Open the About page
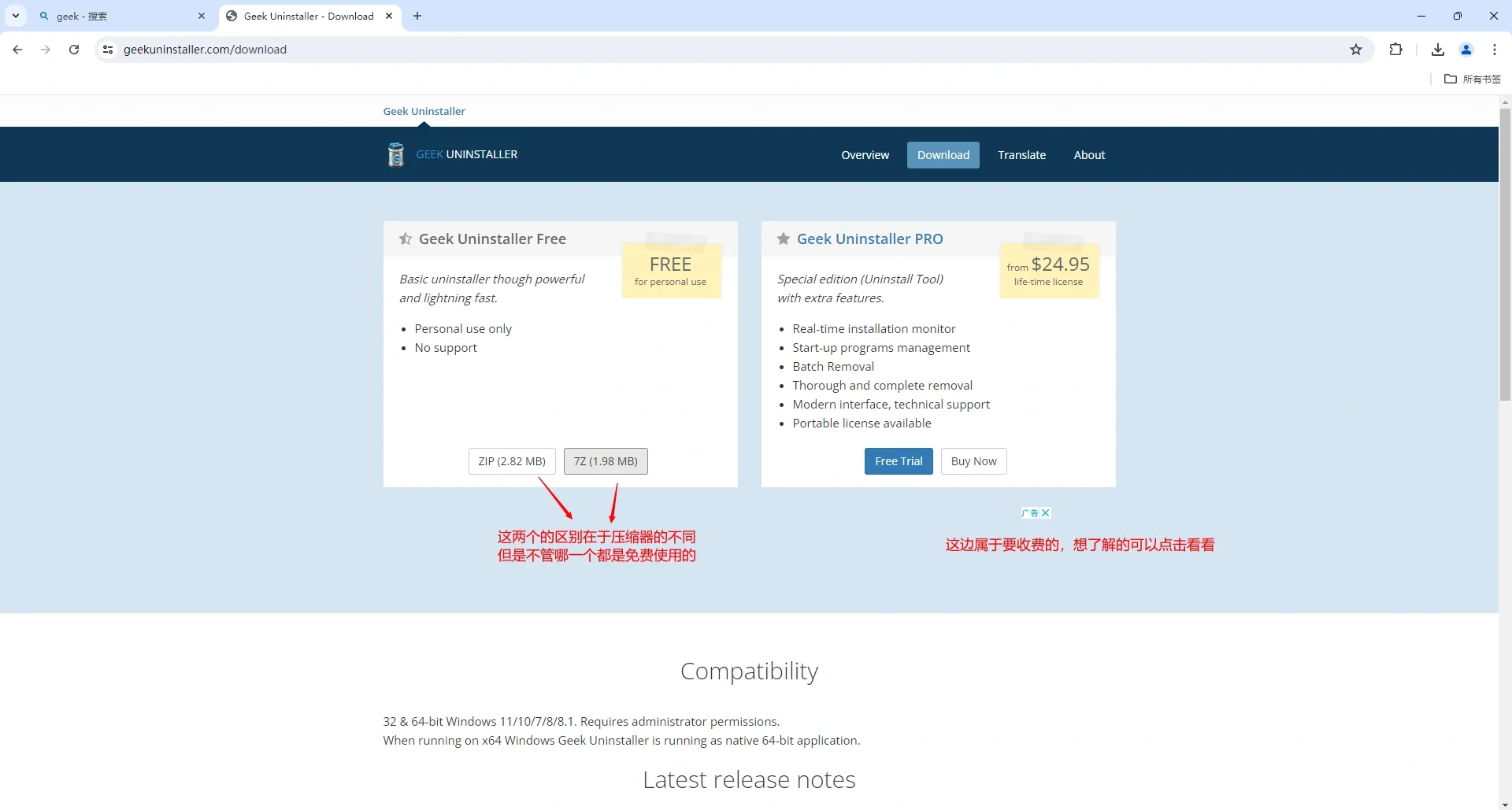This screenshot has width=1512, height=810. click(x=1089, y=155)
